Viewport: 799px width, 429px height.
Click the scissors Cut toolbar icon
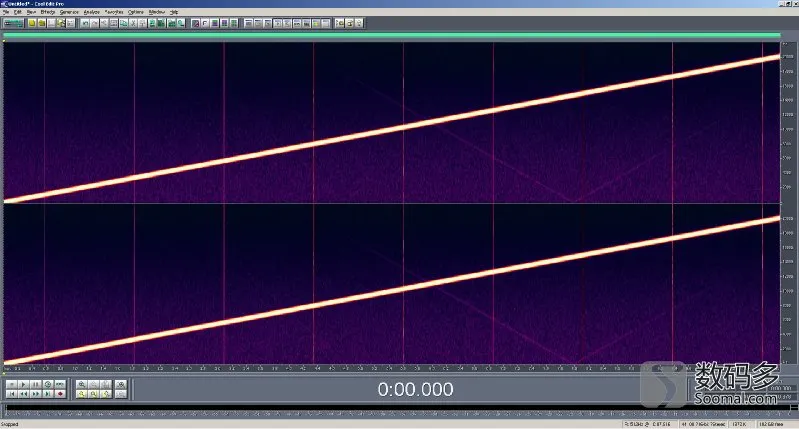[133, 23]
